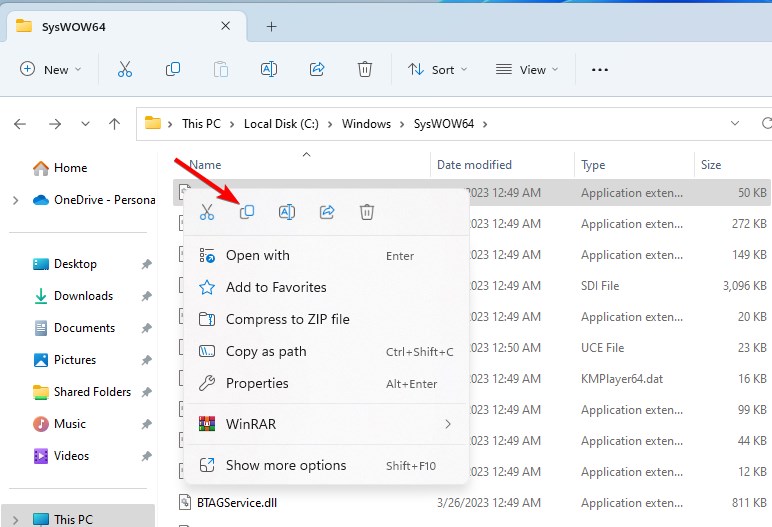
Task: Click the pin icon beside Documents
Action: [x=146, y=329]
